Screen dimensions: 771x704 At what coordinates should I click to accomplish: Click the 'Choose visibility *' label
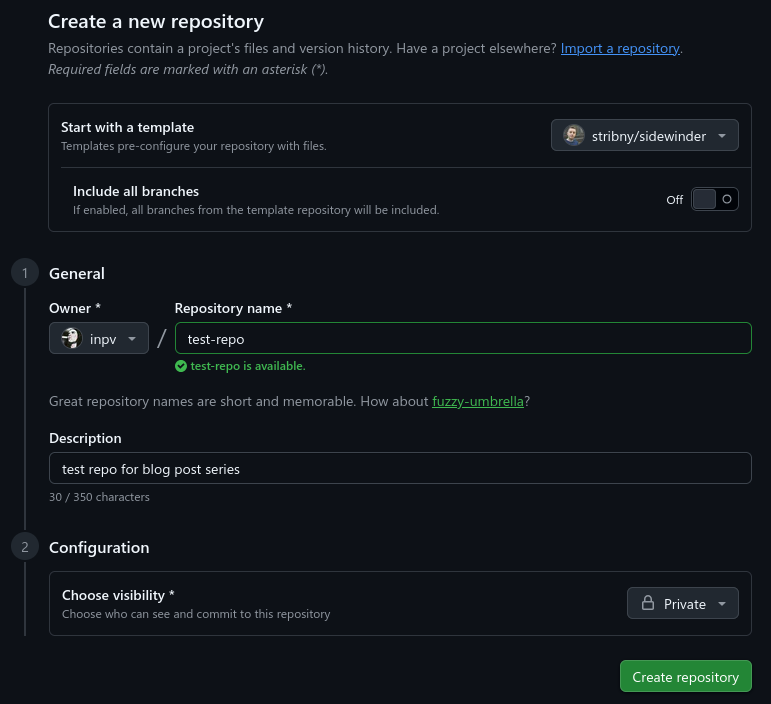click(118, 595)
